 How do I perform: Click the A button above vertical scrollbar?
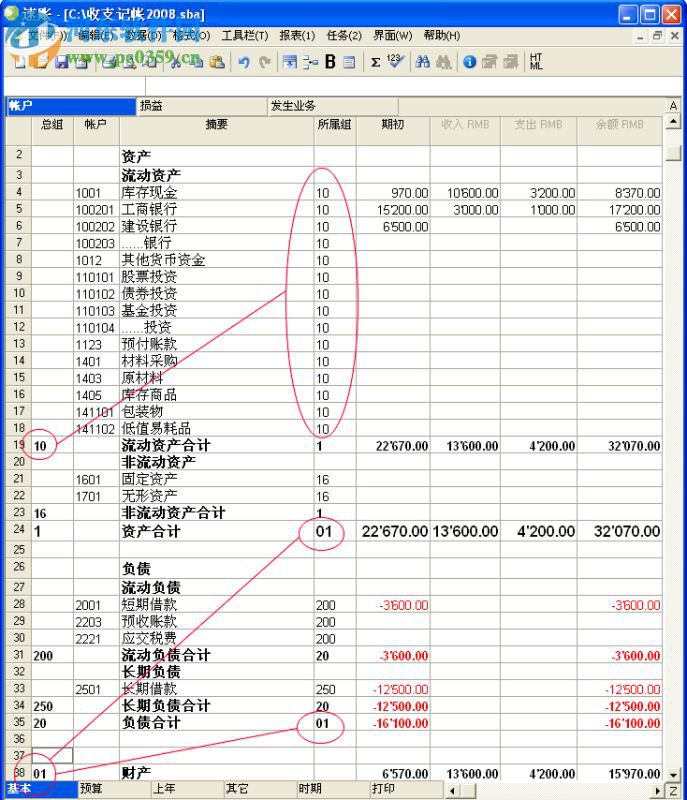(x=673, y=106)
